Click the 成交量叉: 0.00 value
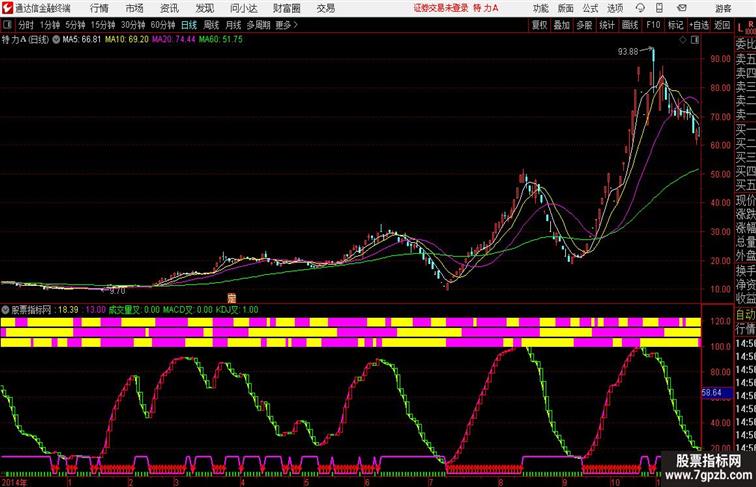The height and width of the screenshot is (487, 756). (134, 310)
